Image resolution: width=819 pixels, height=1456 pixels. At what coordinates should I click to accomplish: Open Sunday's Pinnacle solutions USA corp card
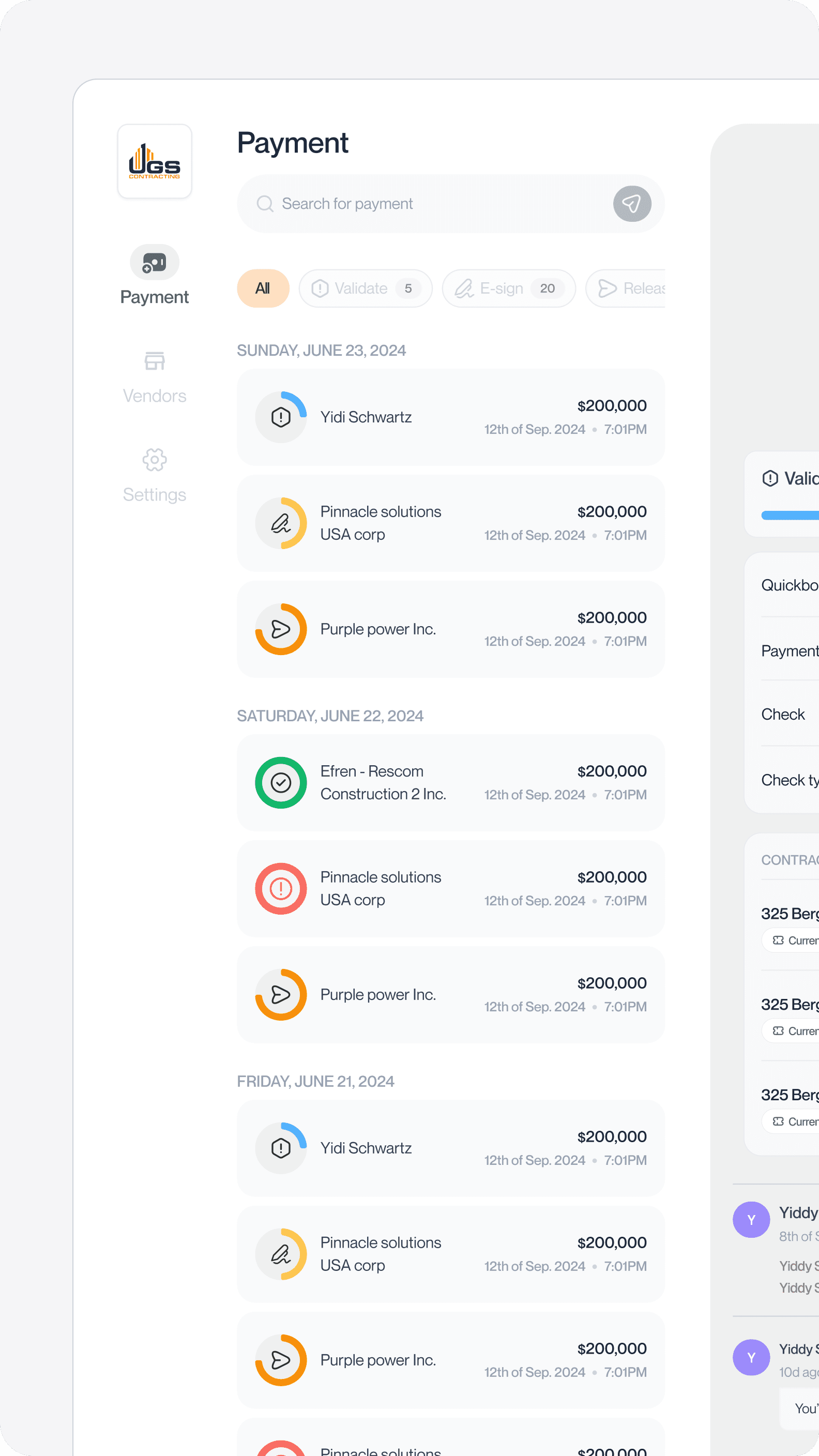[450, 523]
